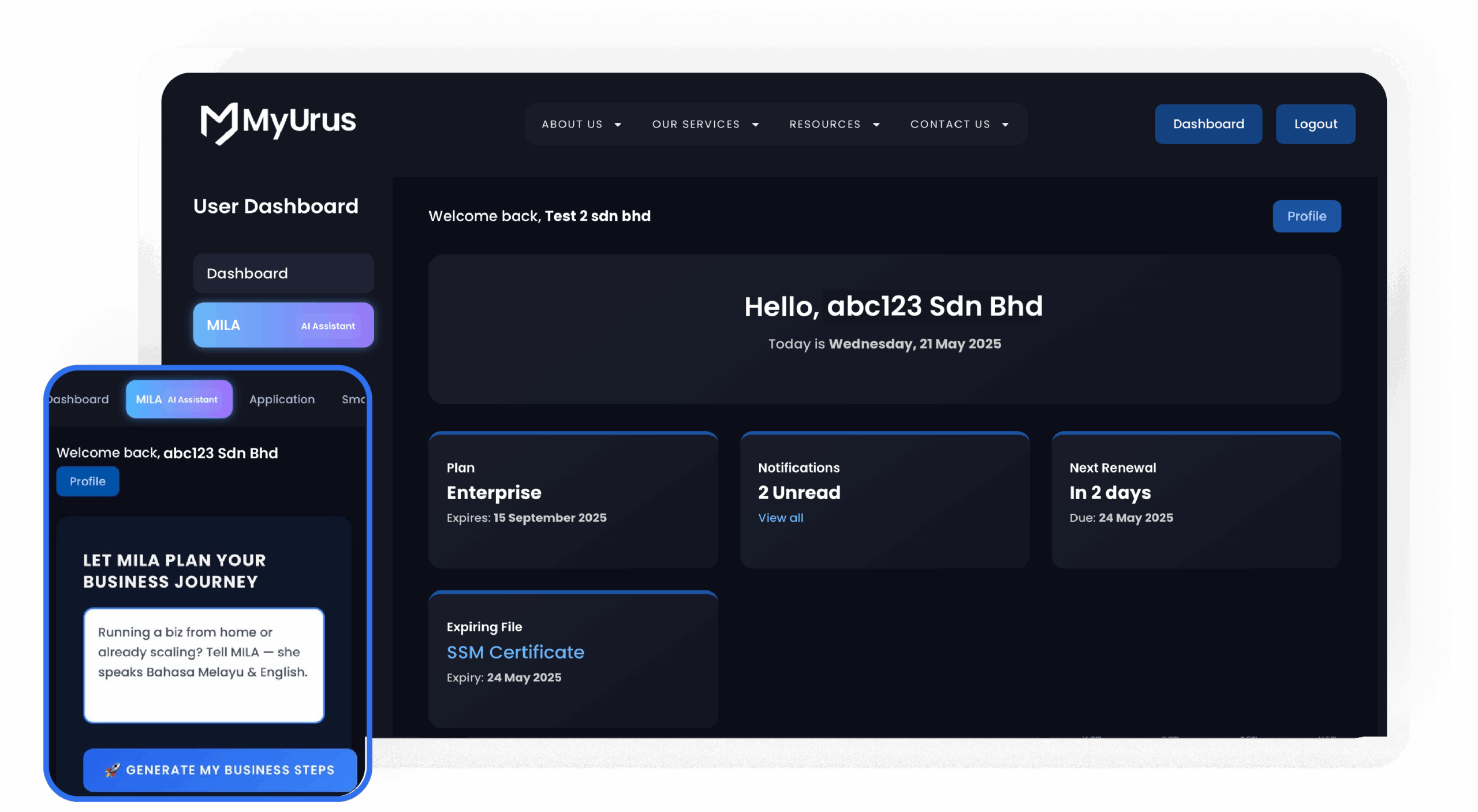Click the rocket icon on generate button
The width and height of the screenshot is (1478, 812).
(112, 770)
